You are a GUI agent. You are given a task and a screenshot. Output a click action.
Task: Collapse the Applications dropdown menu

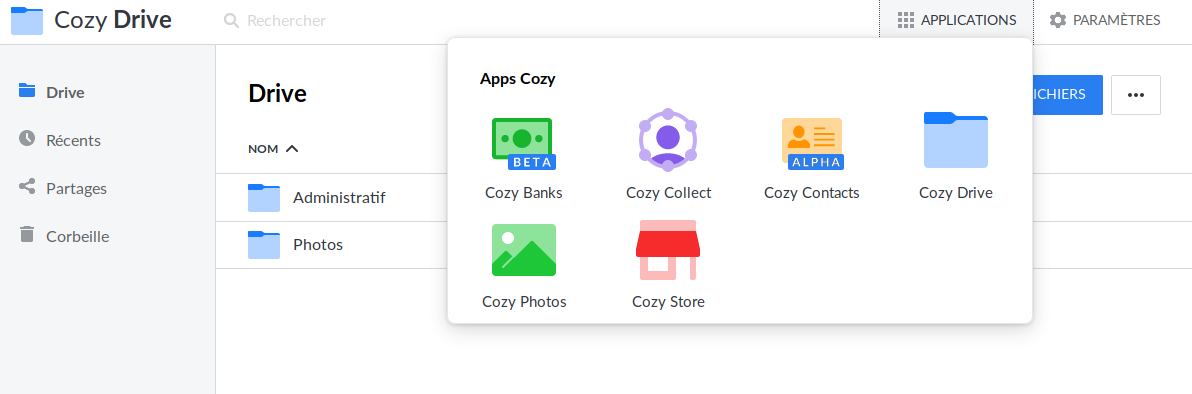956,21
